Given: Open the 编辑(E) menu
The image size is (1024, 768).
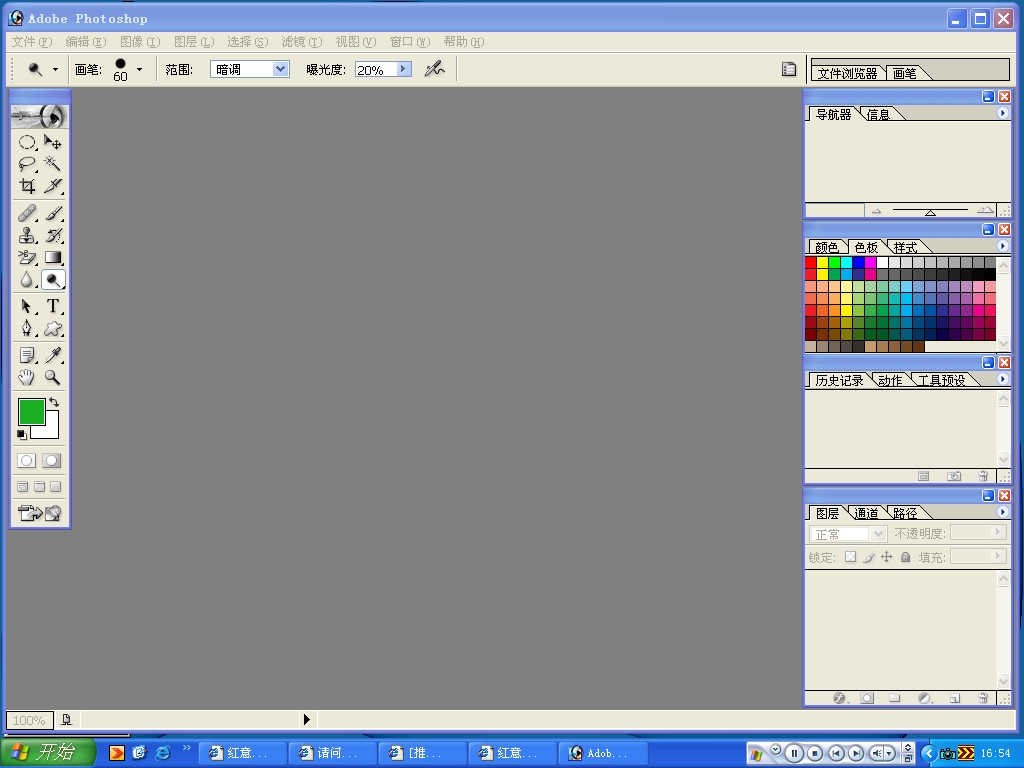Looking at the screenshot, I should point(86,42).
